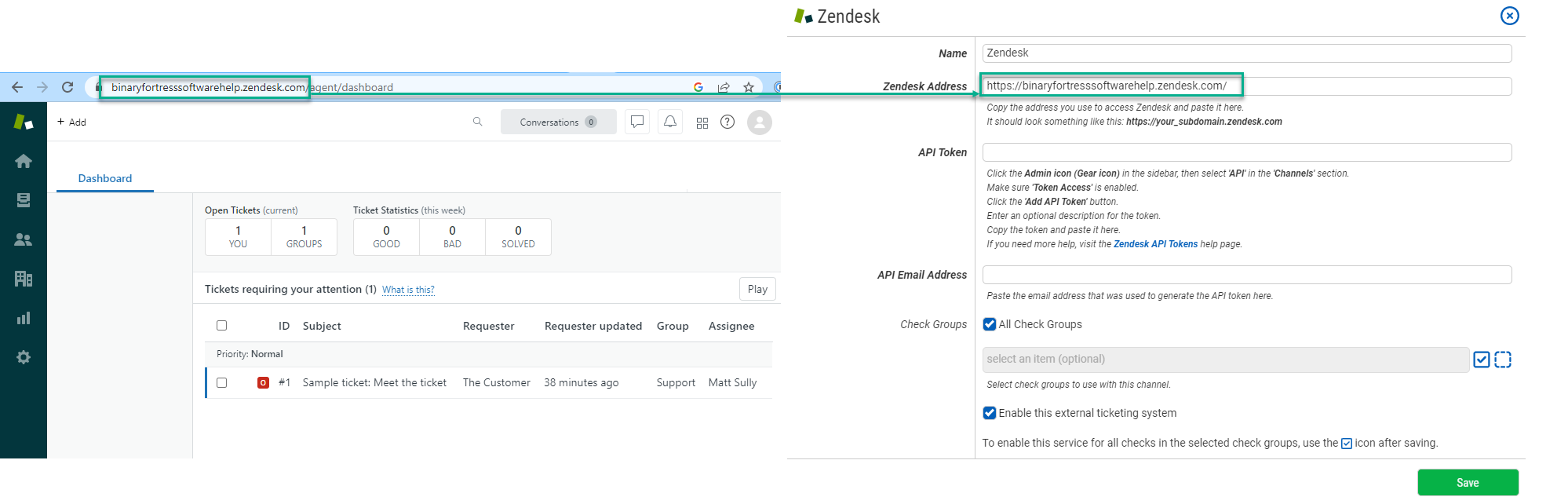Viewport: 1568px width, 504px height.
Task: Go back using the browser back arrow
Action: (17, 87)
